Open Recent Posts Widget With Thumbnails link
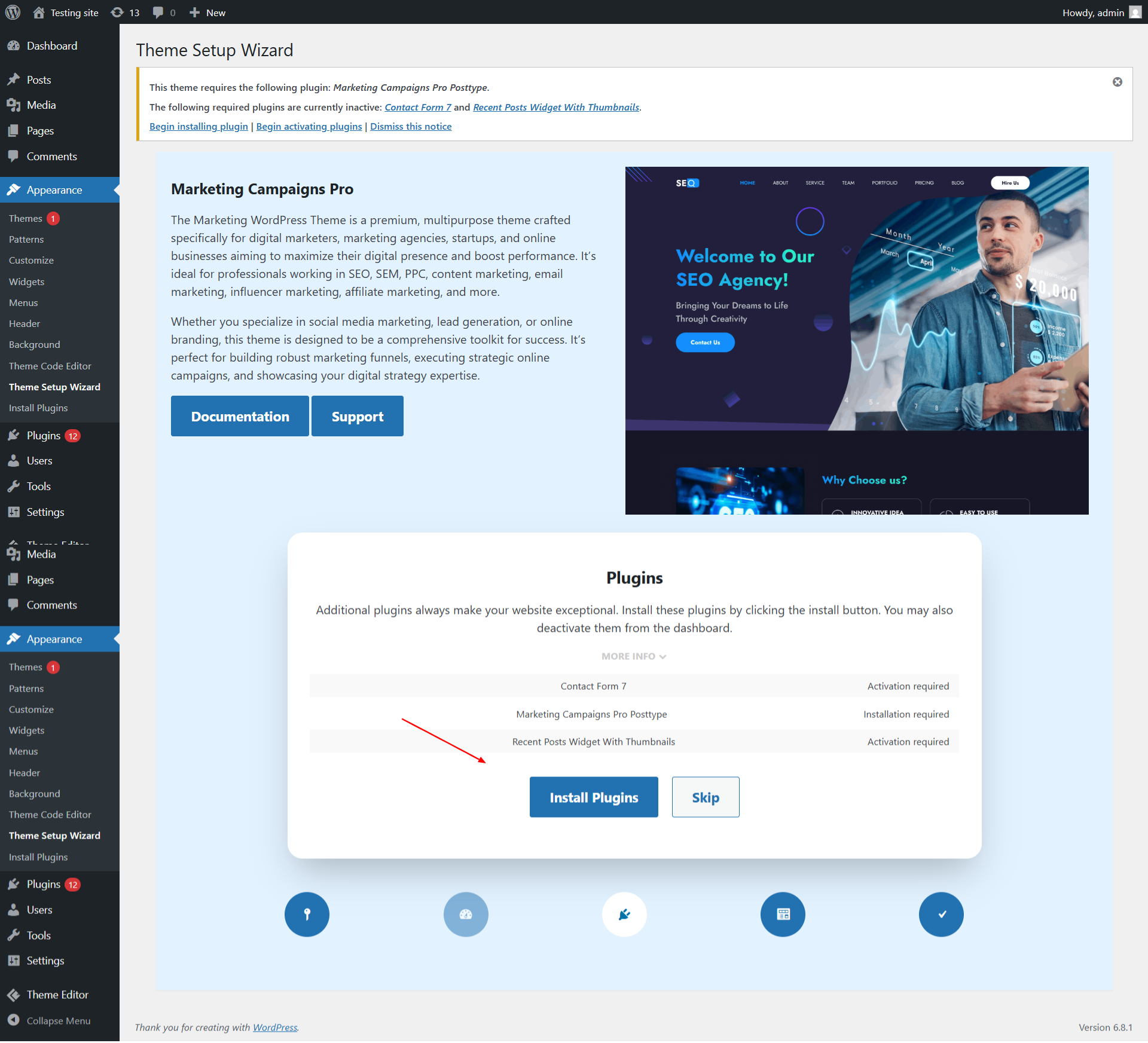1148x1043 pixels. pos(556,108)
